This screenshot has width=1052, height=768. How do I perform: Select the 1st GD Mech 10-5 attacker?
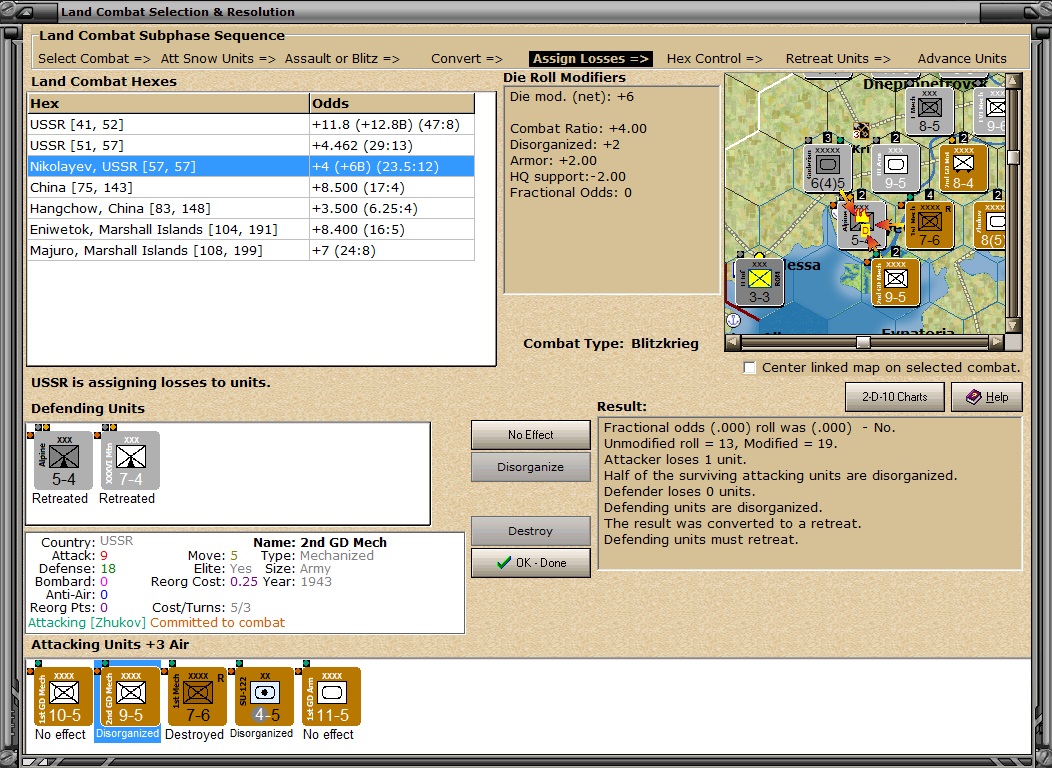point(63,696)
